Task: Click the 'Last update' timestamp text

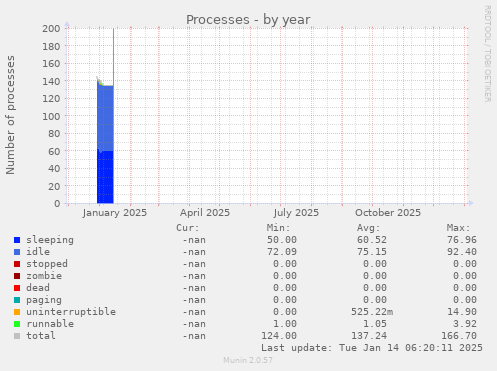Action: coord(372,348)
